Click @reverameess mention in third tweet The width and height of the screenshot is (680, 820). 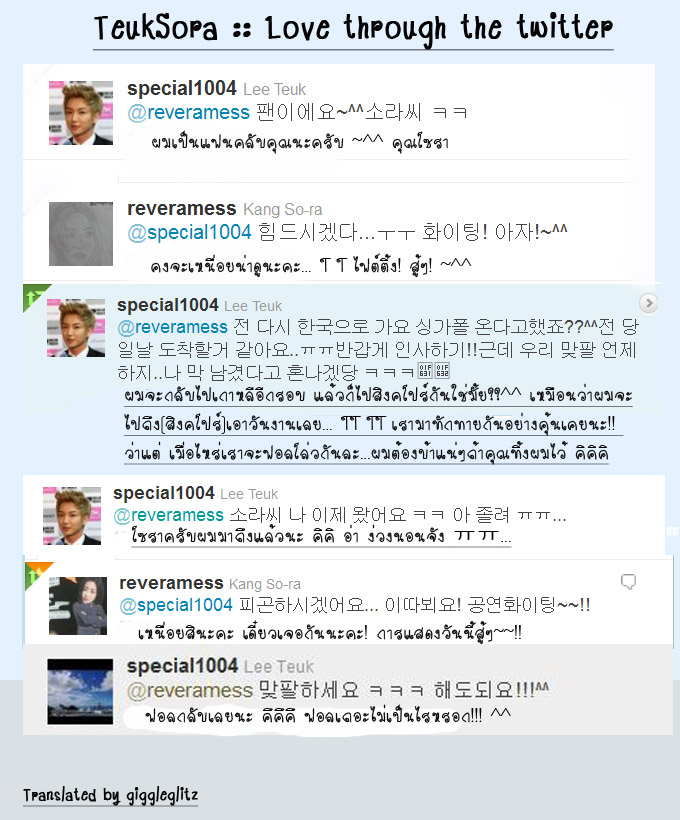pos(173,327)
